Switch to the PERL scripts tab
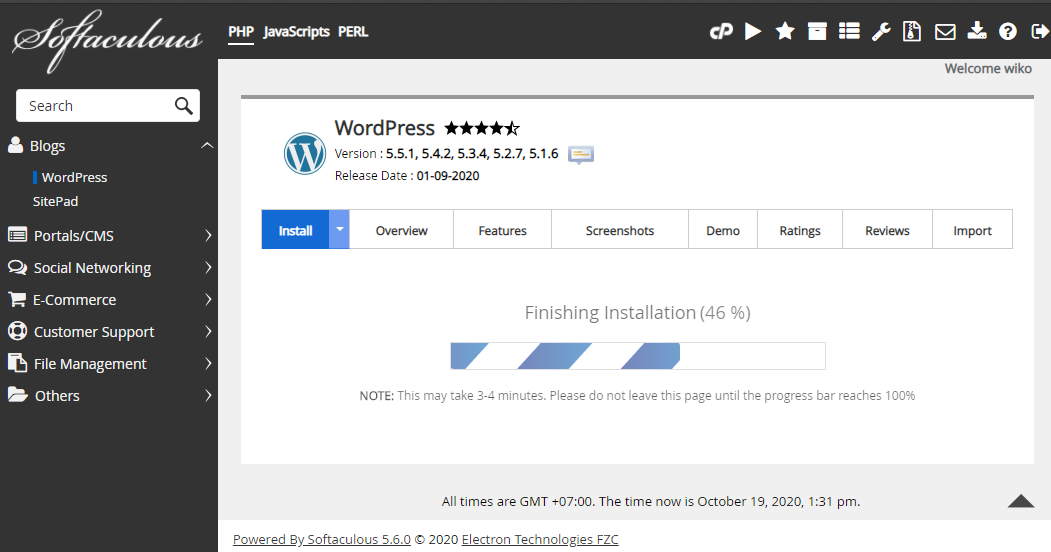The width and height of the screenshot is (1051, 552). coord(353,31)
